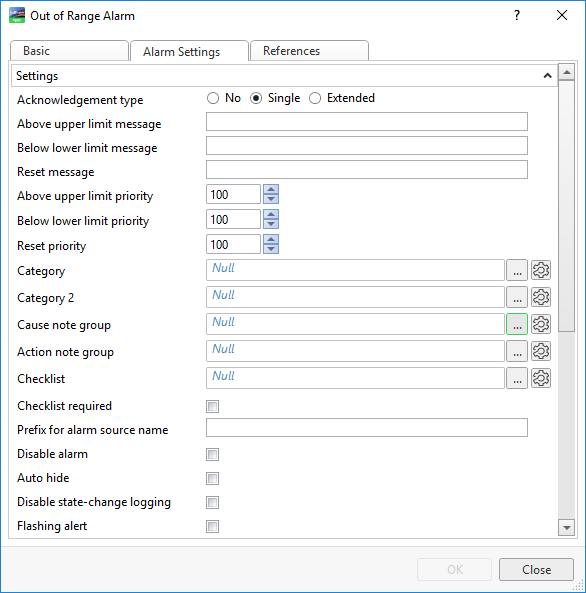
Task: Switch to the Basic tab
Action: point(69,51)
